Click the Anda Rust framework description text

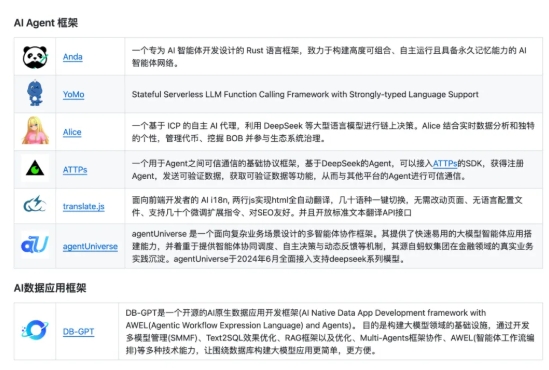click(x=329, y=57)
